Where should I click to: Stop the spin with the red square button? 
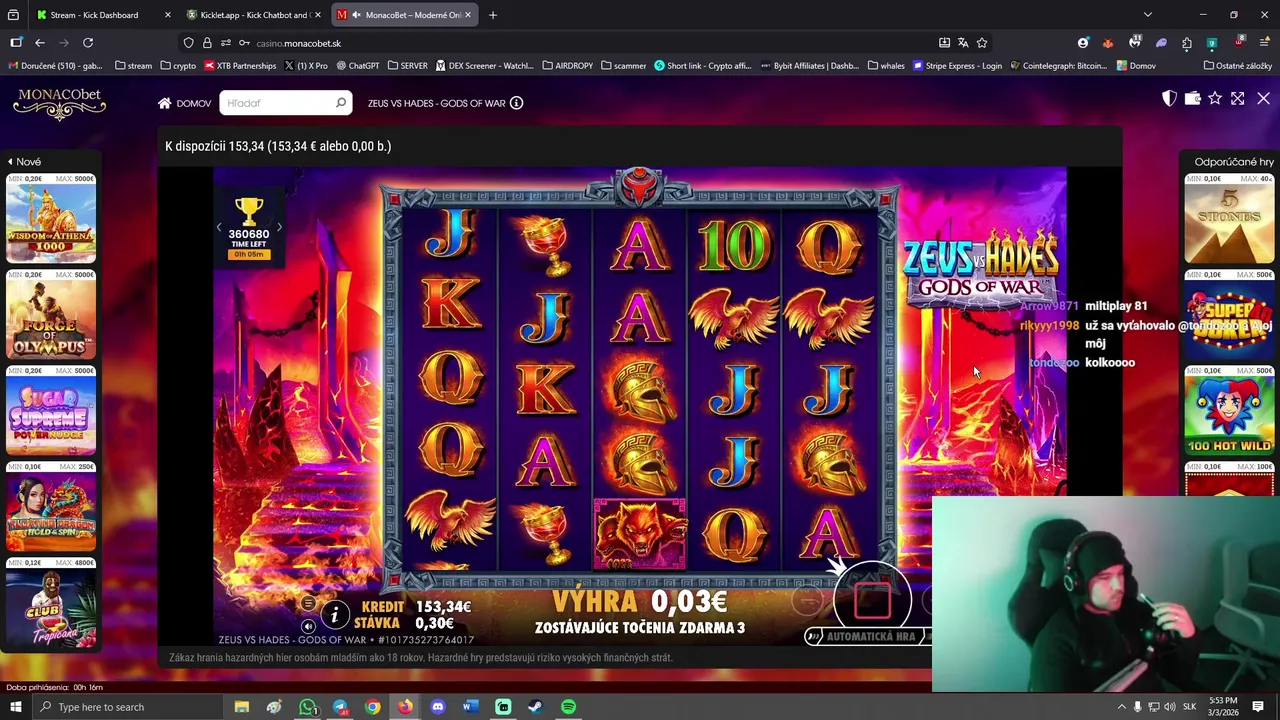(x=872, y=601)
